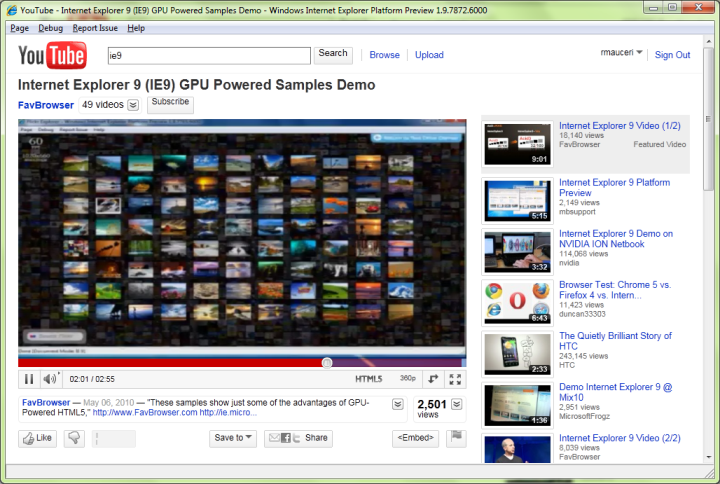Open the NVIDIA ION Netbook demo thumbnail
The width and height of the screenshot is (720, 484).
[x=517, y=252]
